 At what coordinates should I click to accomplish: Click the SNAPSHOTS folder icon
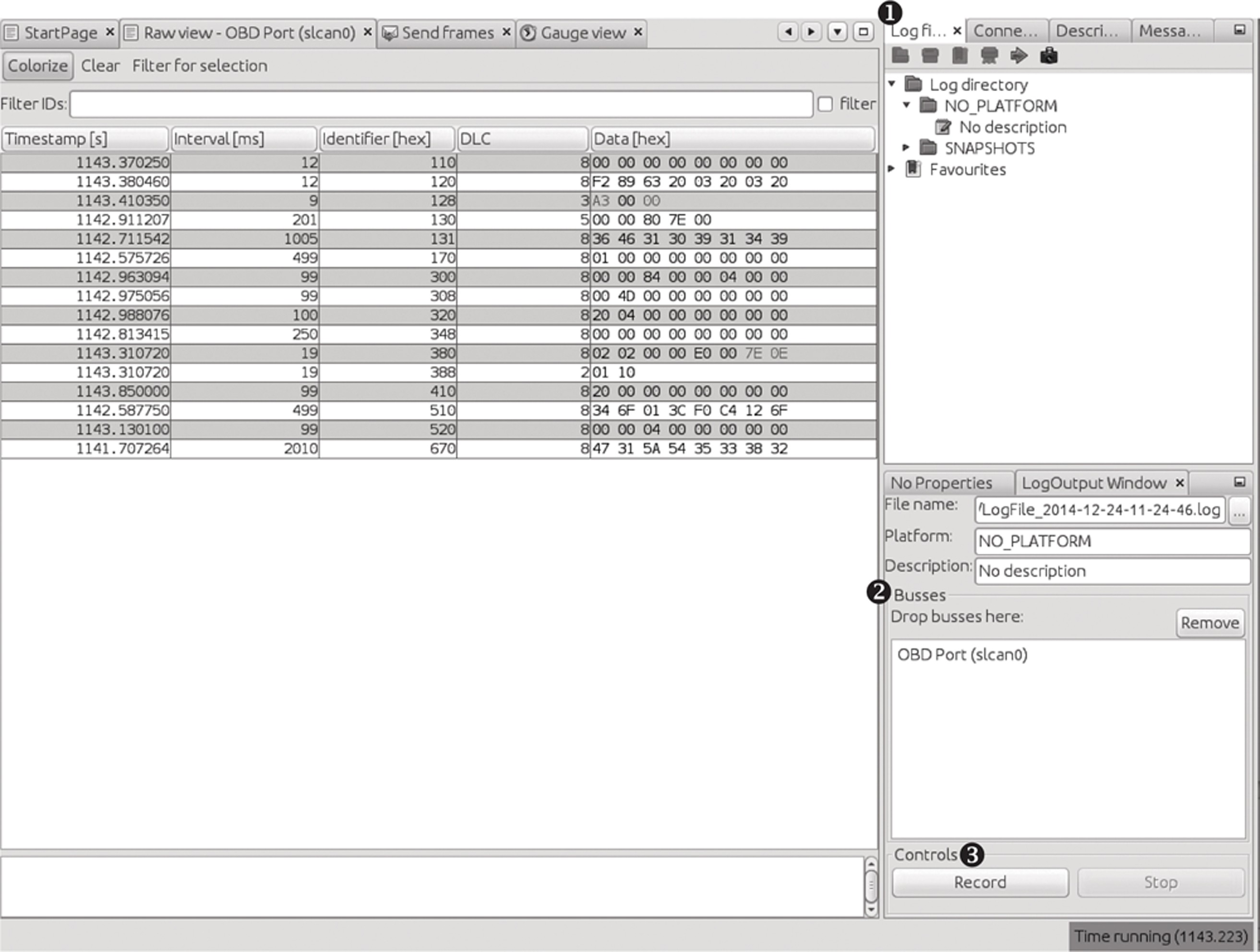928,148
